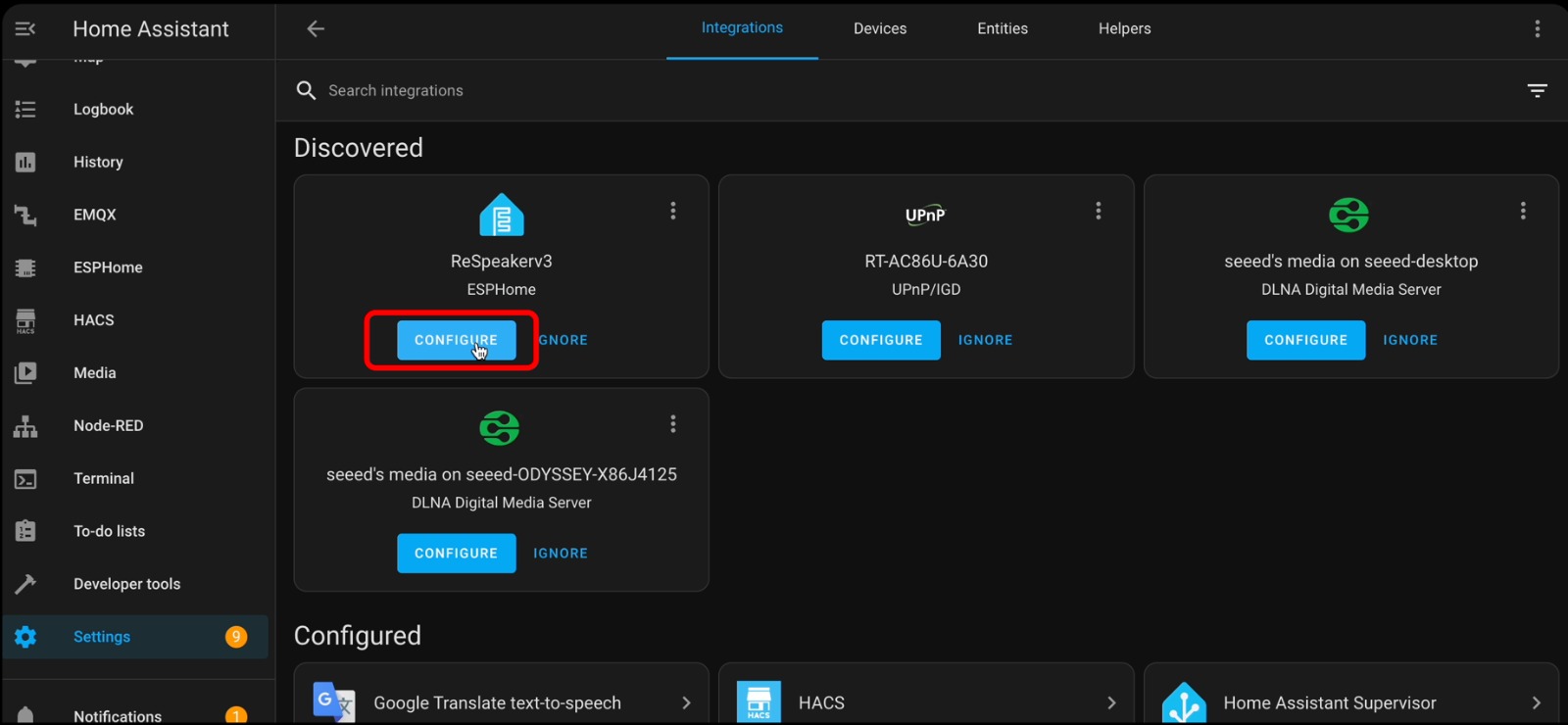Ignore seeed's media on seeed-desktop
The height and width of the screenshot is (725, 1568).
1410,341
